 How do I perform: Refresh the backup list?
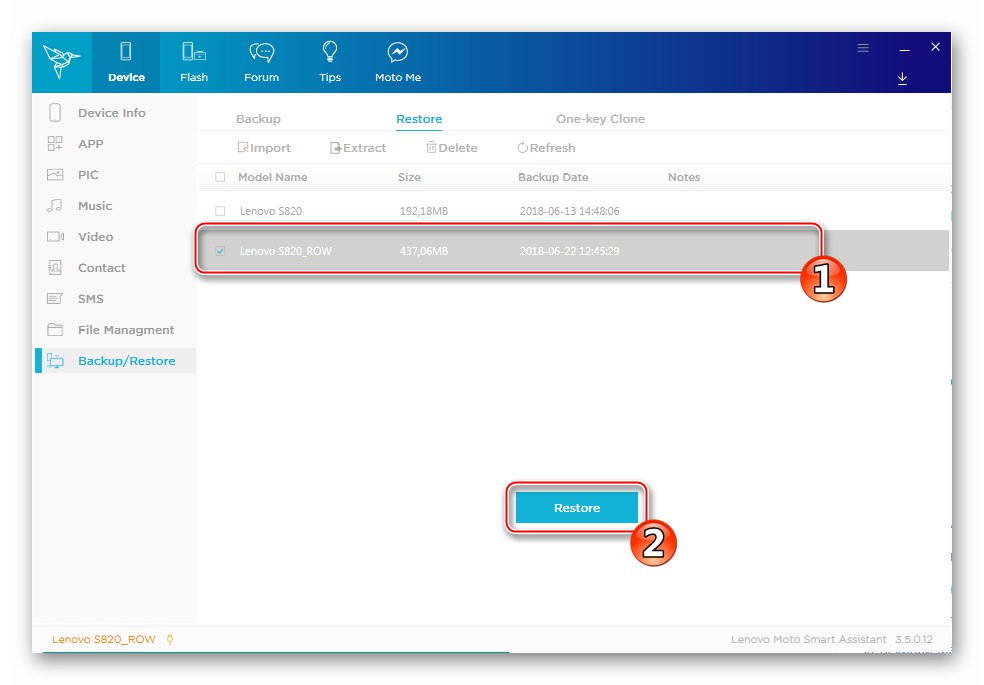(x=546, y=148)
